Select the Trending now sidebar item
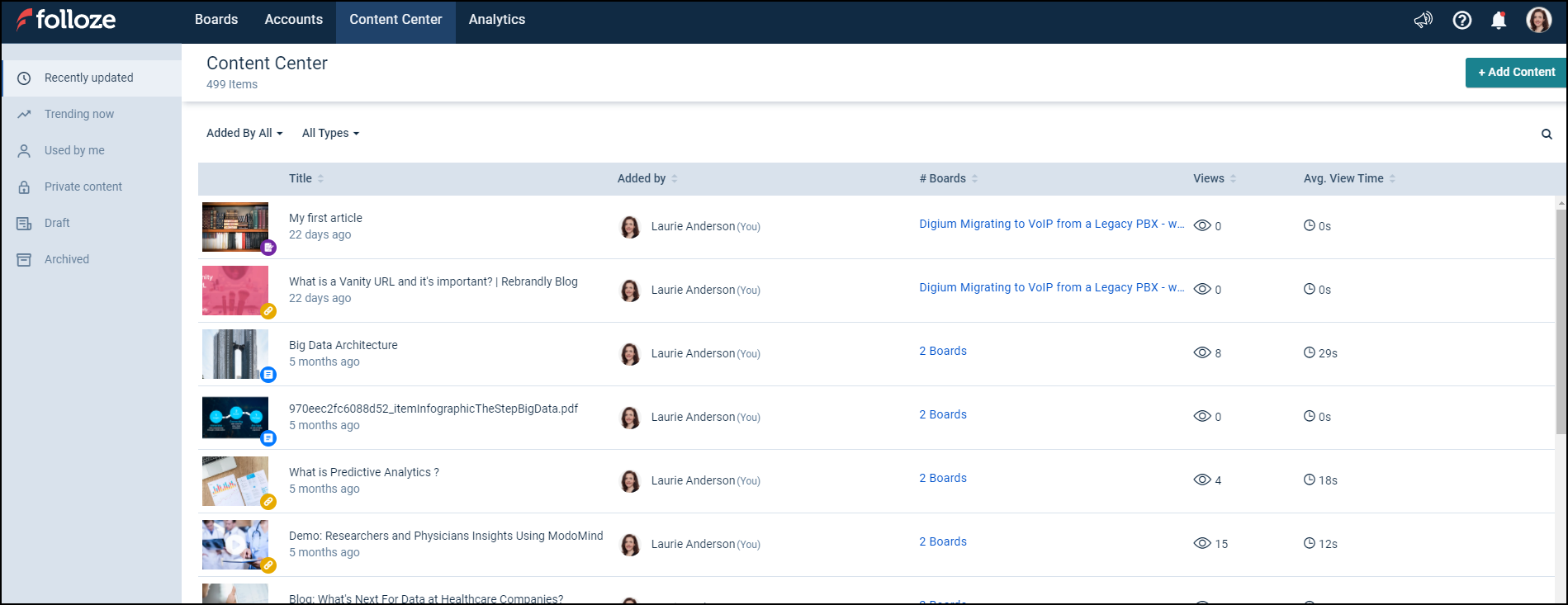Screen dimensions: 1568x605 pyautogui.click(x=79, y=114)
